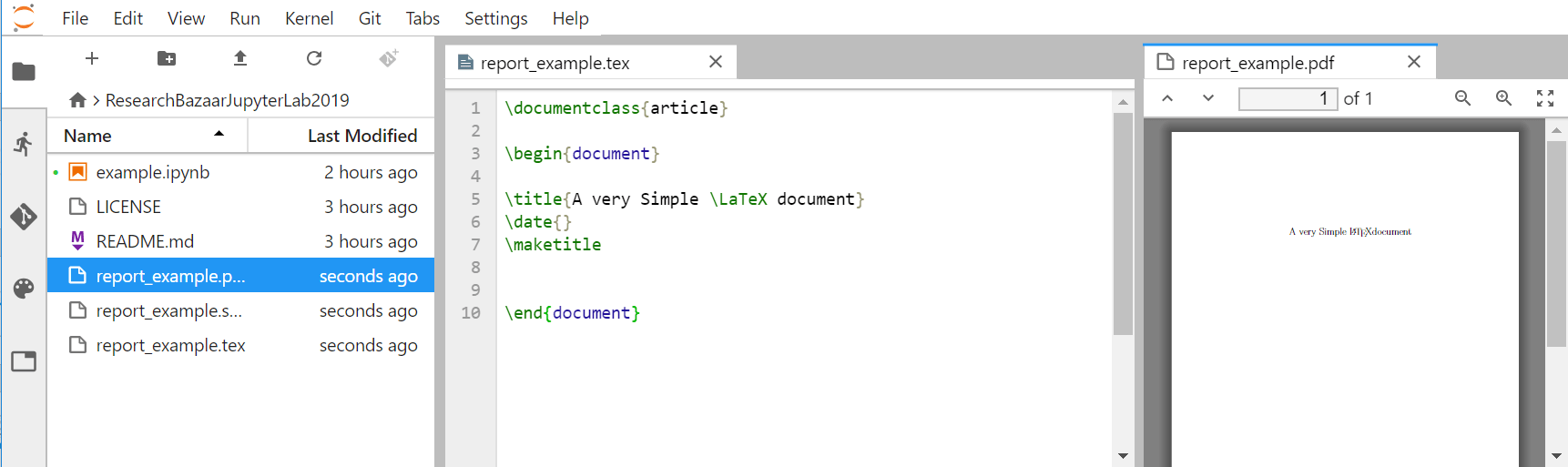Image resolution: width=1568 pixels, height=467 pixels.
Task: Select example.ipynb in file list
Action: point(240,172)
